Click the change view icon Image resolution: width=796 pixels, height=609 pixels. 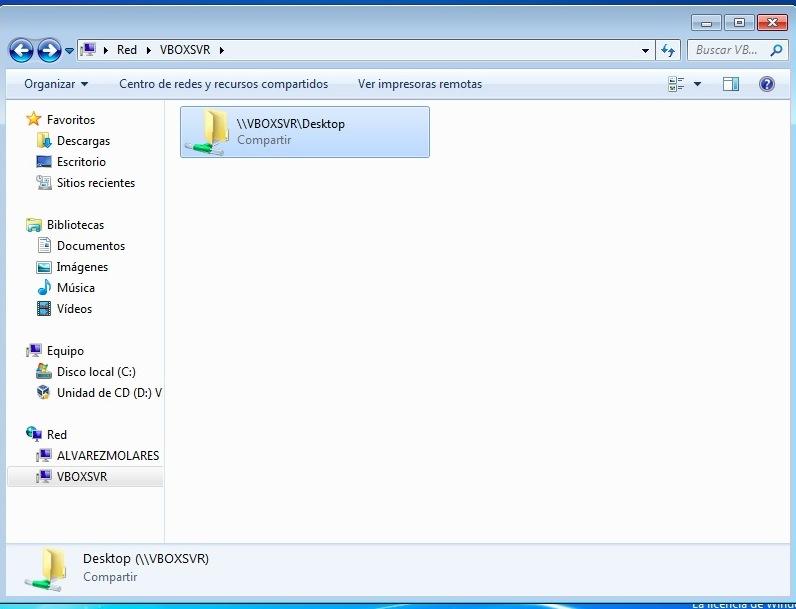pyautogui.click(x=677, y=84)
